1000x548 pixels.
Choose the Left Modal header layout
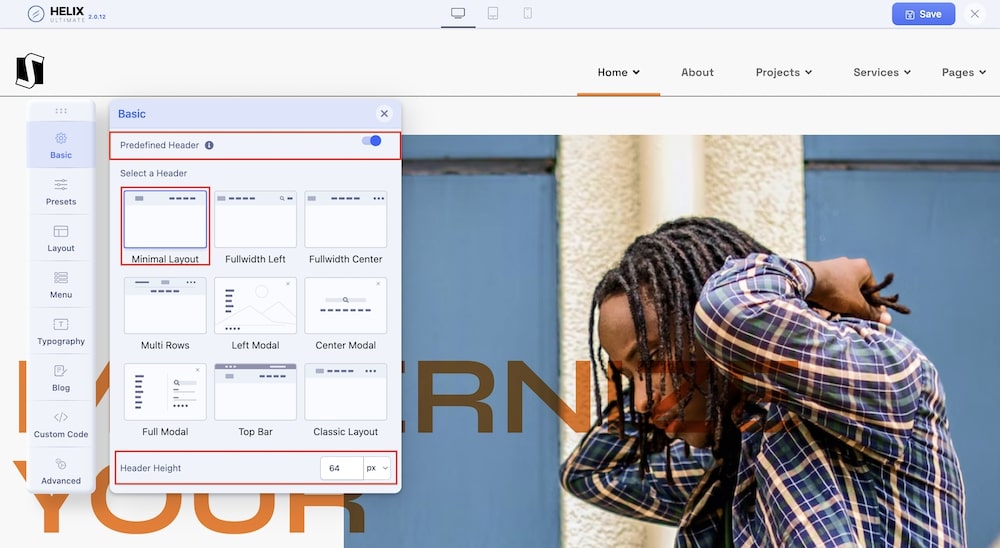[255, 306]
